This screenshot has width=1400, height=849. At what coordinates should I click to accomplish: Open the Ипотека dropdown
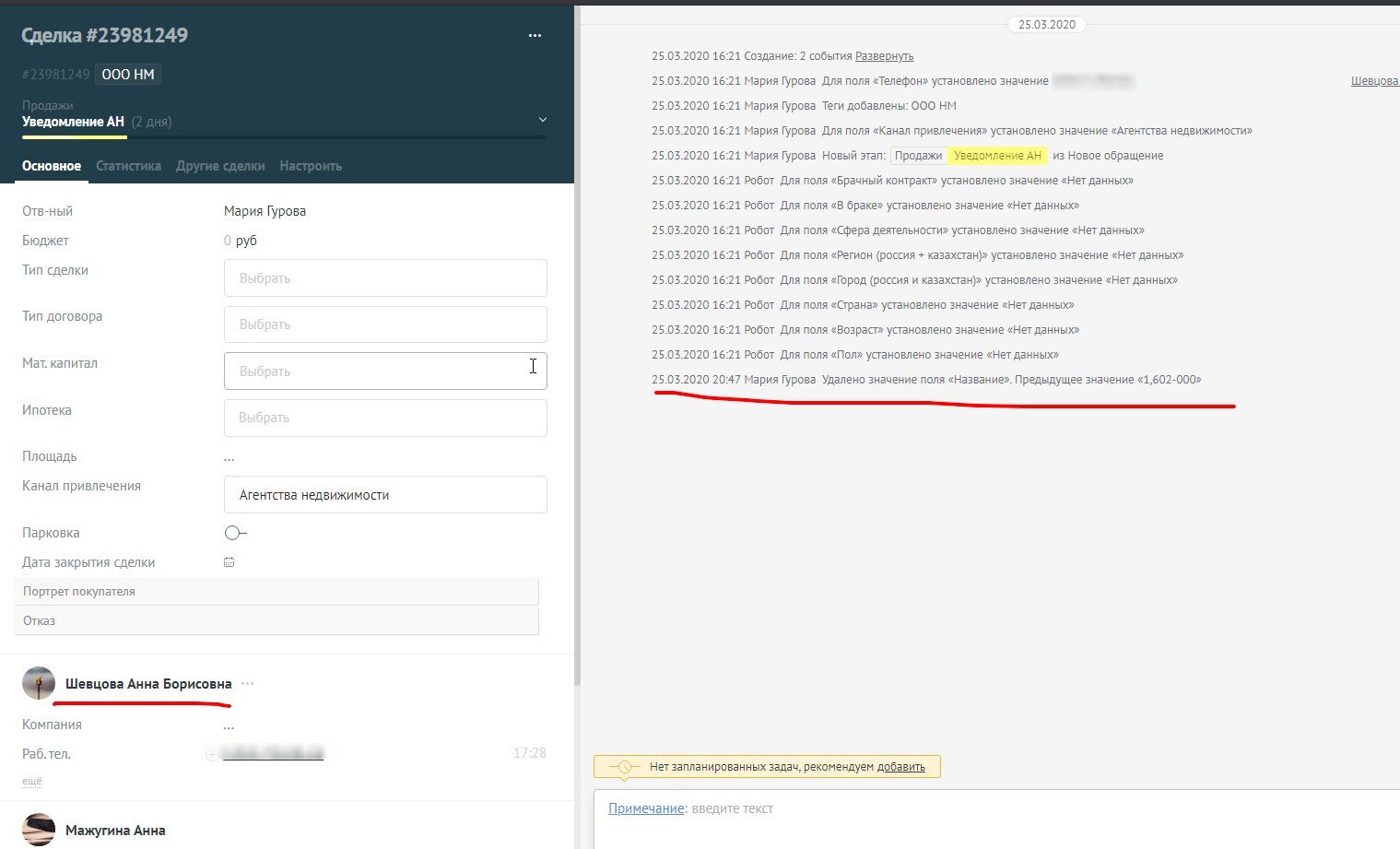pos(385,418)
